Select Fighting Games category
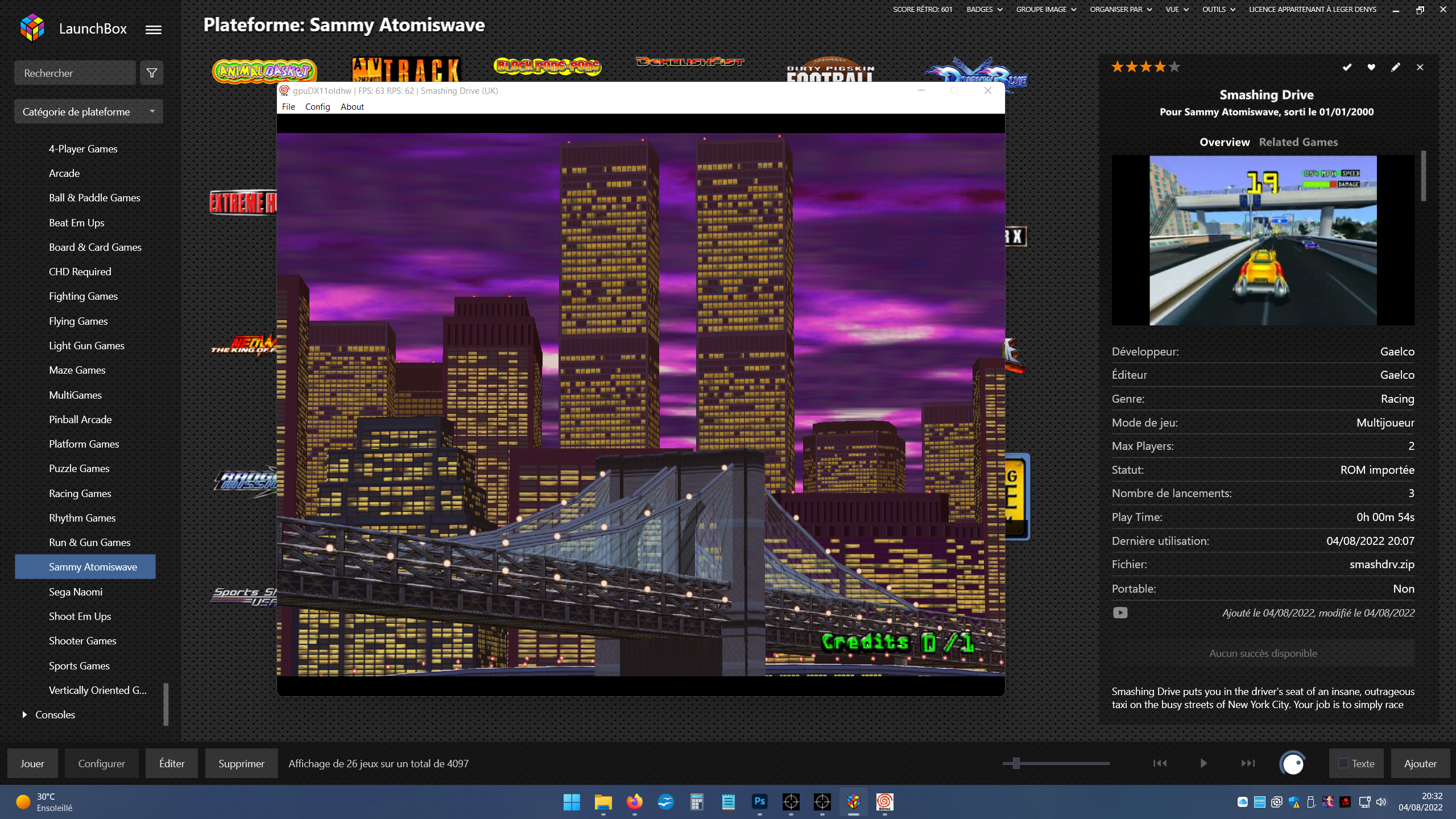 [85, 296]
